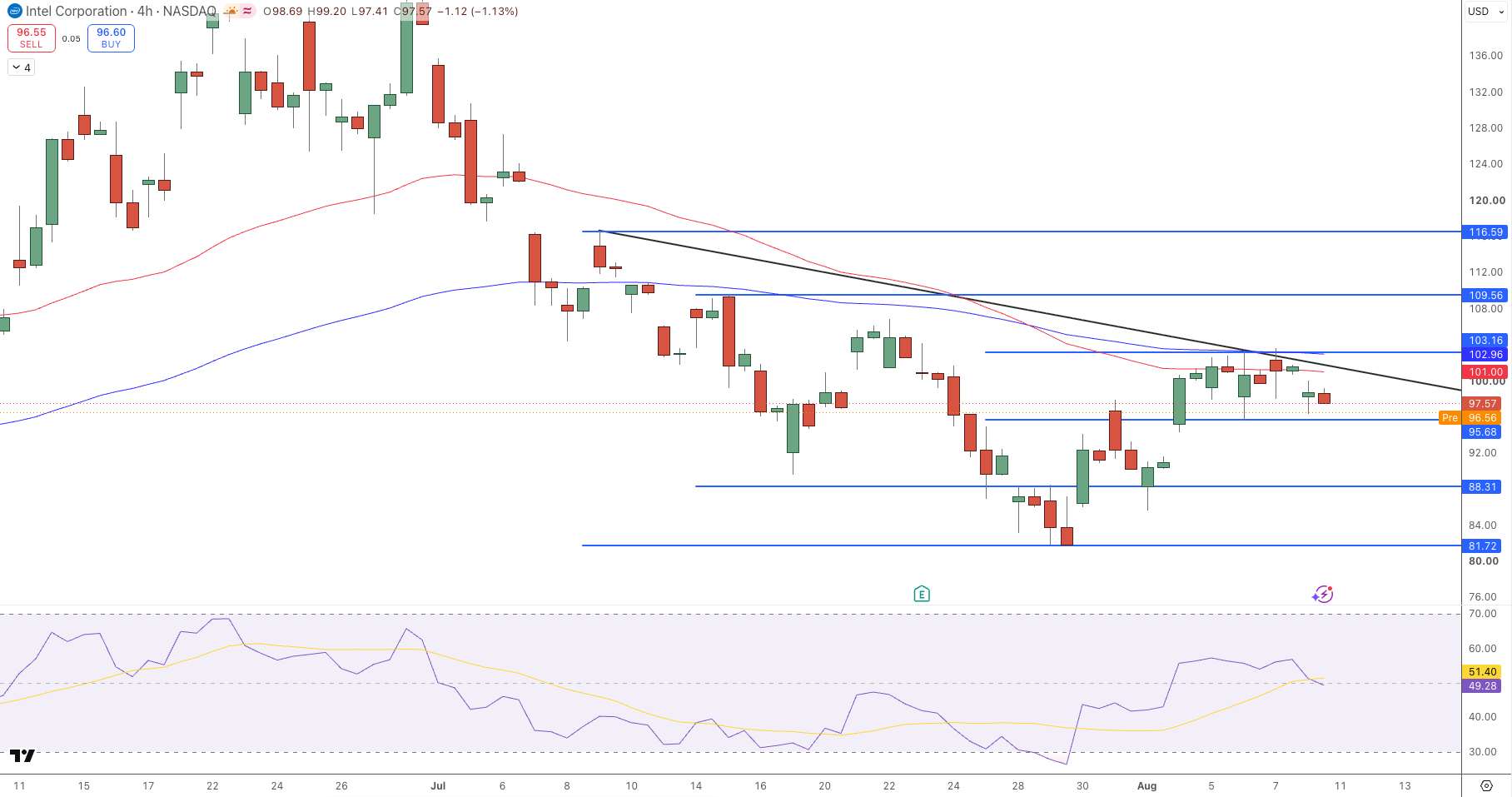
Task: Click the 96.60 BUY button
Action: point(111,38)
